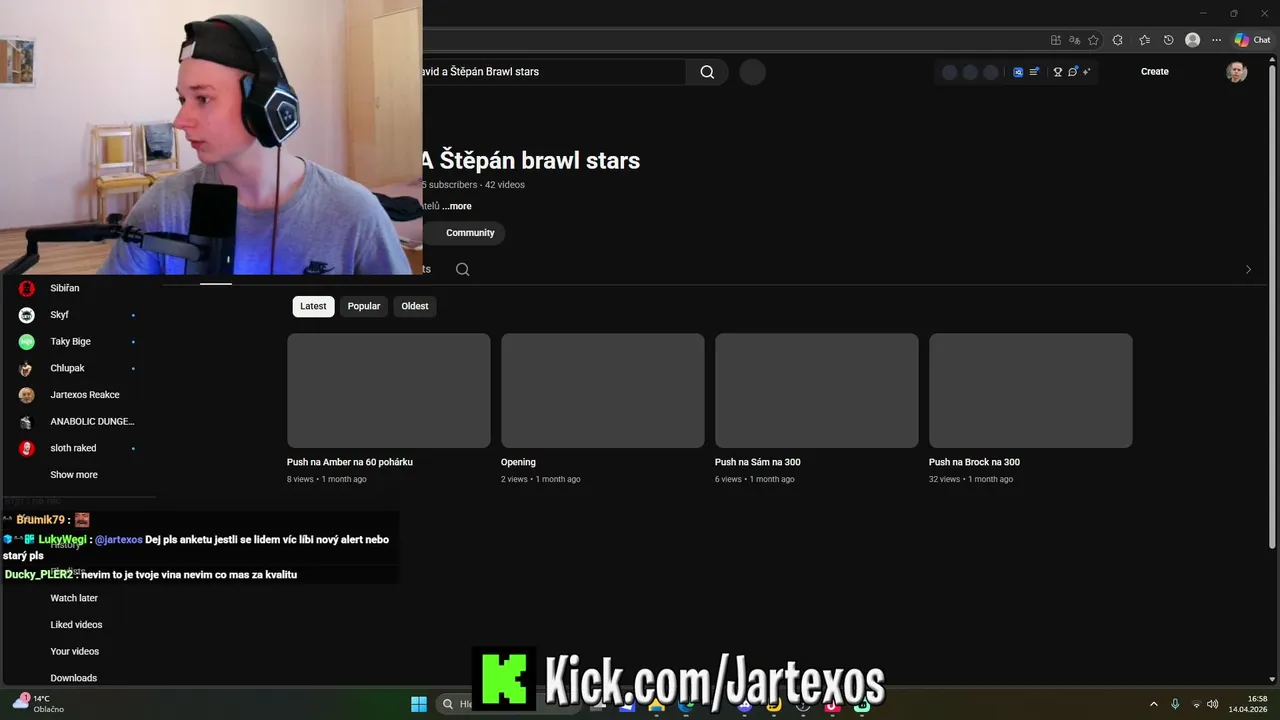Click thumbnail of Push na Brock video
1280x720 pixels.
click(x=1031, y=391)
